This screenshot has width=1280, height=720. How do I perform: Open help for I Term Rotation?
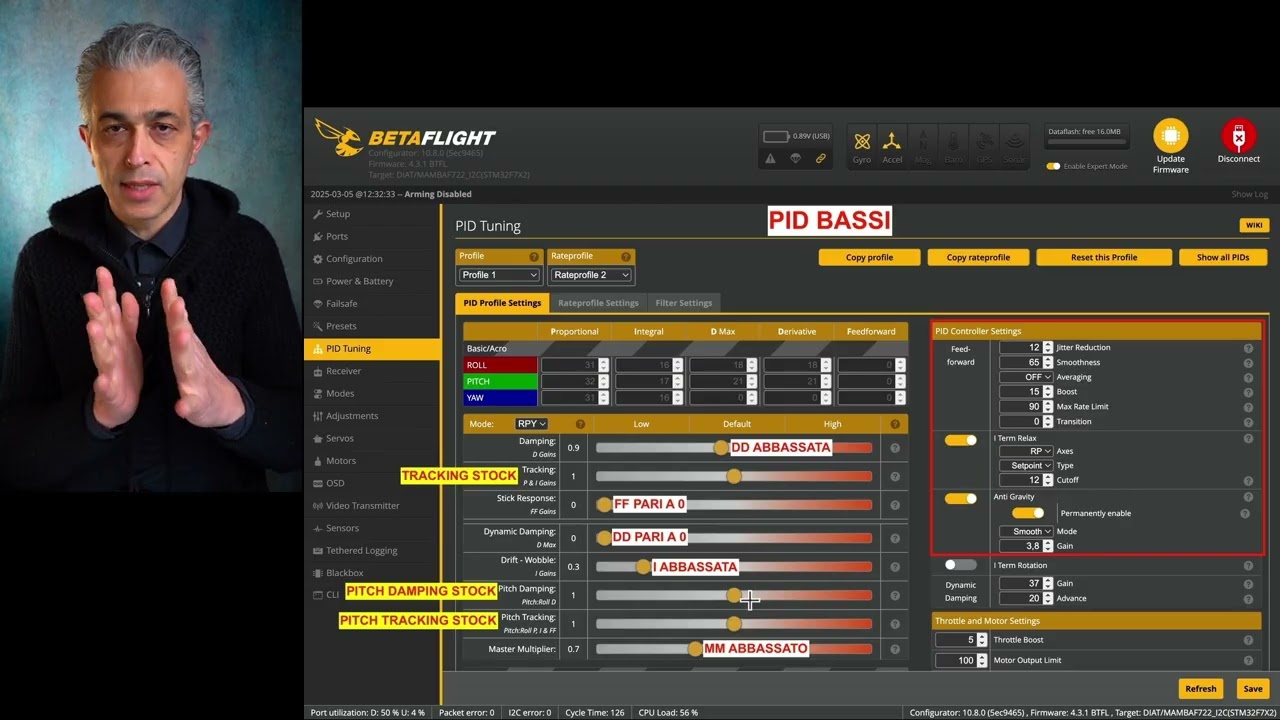pos(1248,566)
